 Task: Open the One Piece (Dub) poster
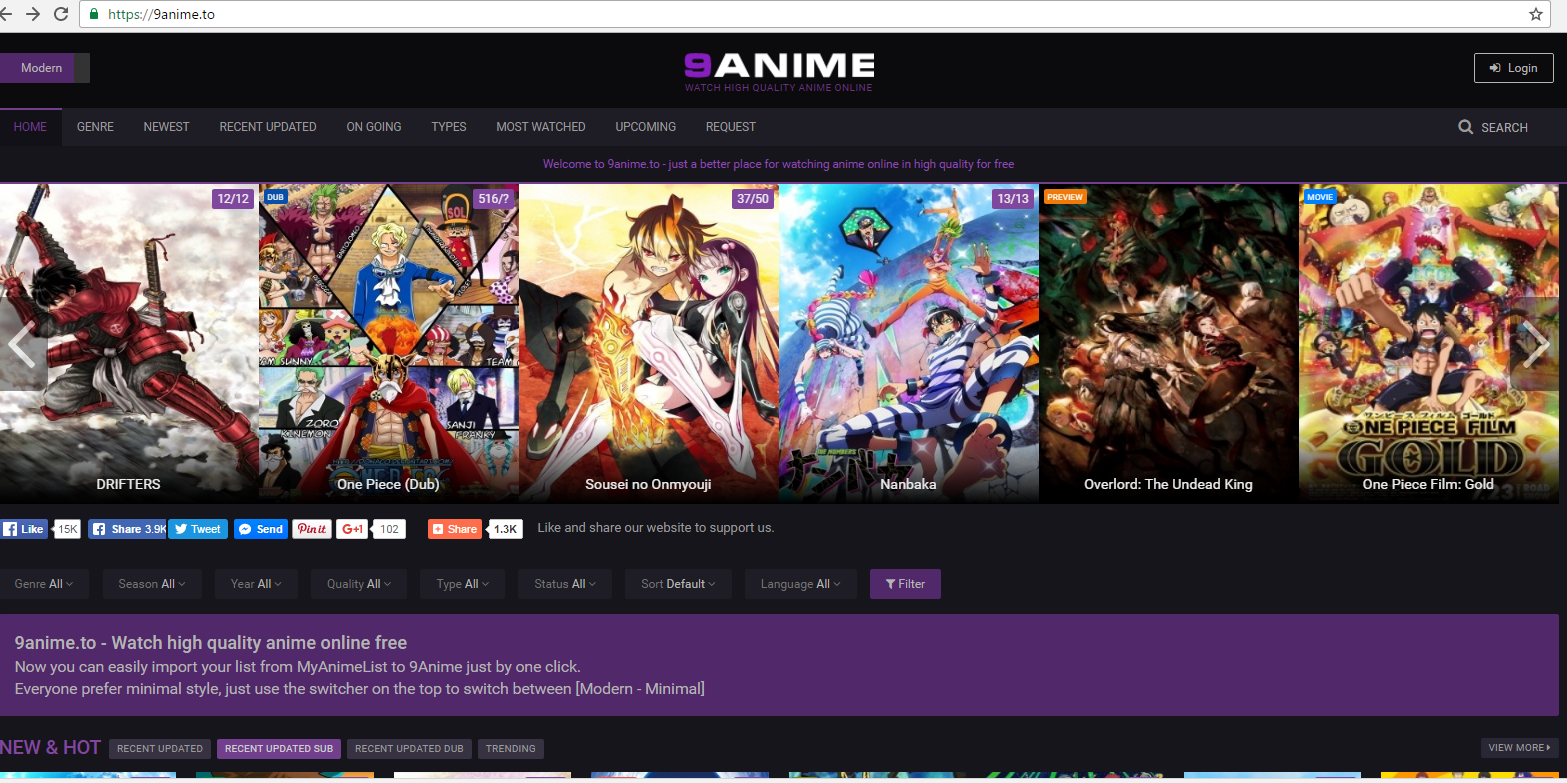(389, 343)
